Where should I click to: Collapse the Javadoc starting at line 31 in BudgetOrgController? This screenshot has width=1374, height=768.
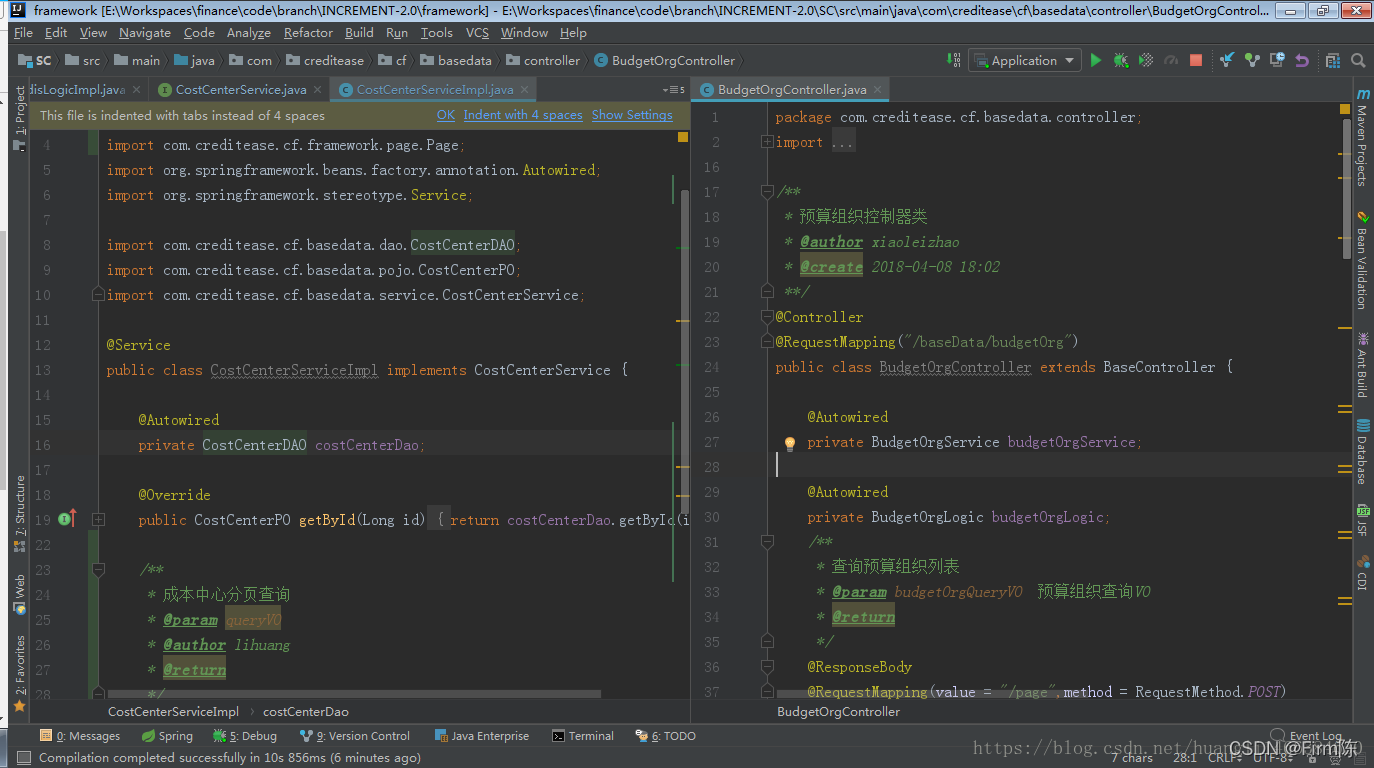tap(767, 541)
